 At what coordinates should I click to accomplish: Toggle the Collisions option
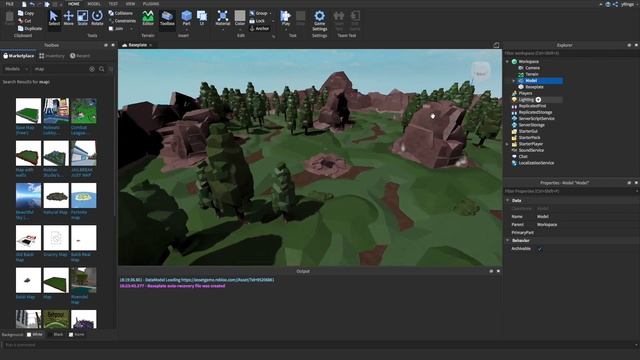(121, 13)
